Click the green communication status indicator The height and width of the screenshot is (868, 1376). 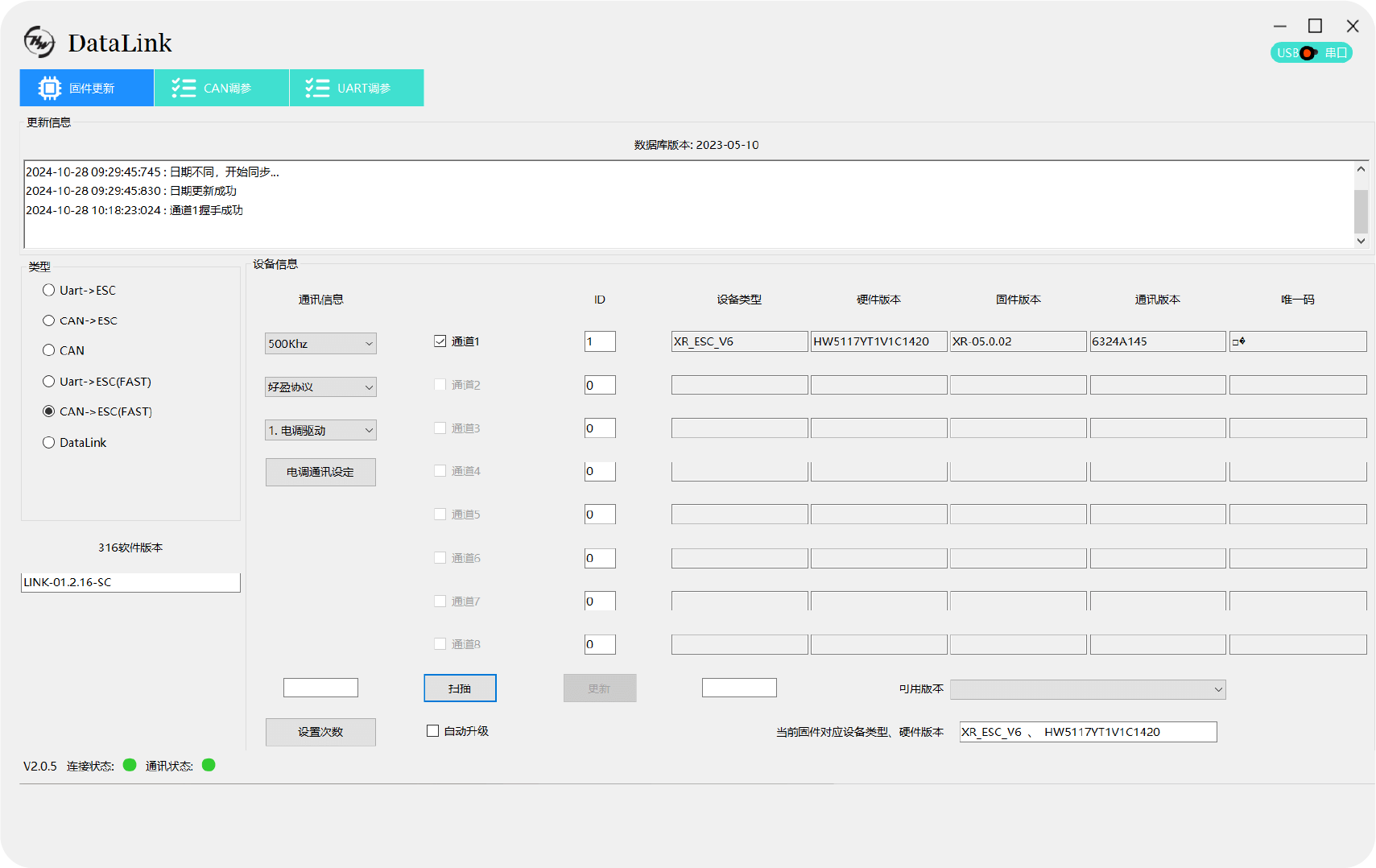[209, 765]
